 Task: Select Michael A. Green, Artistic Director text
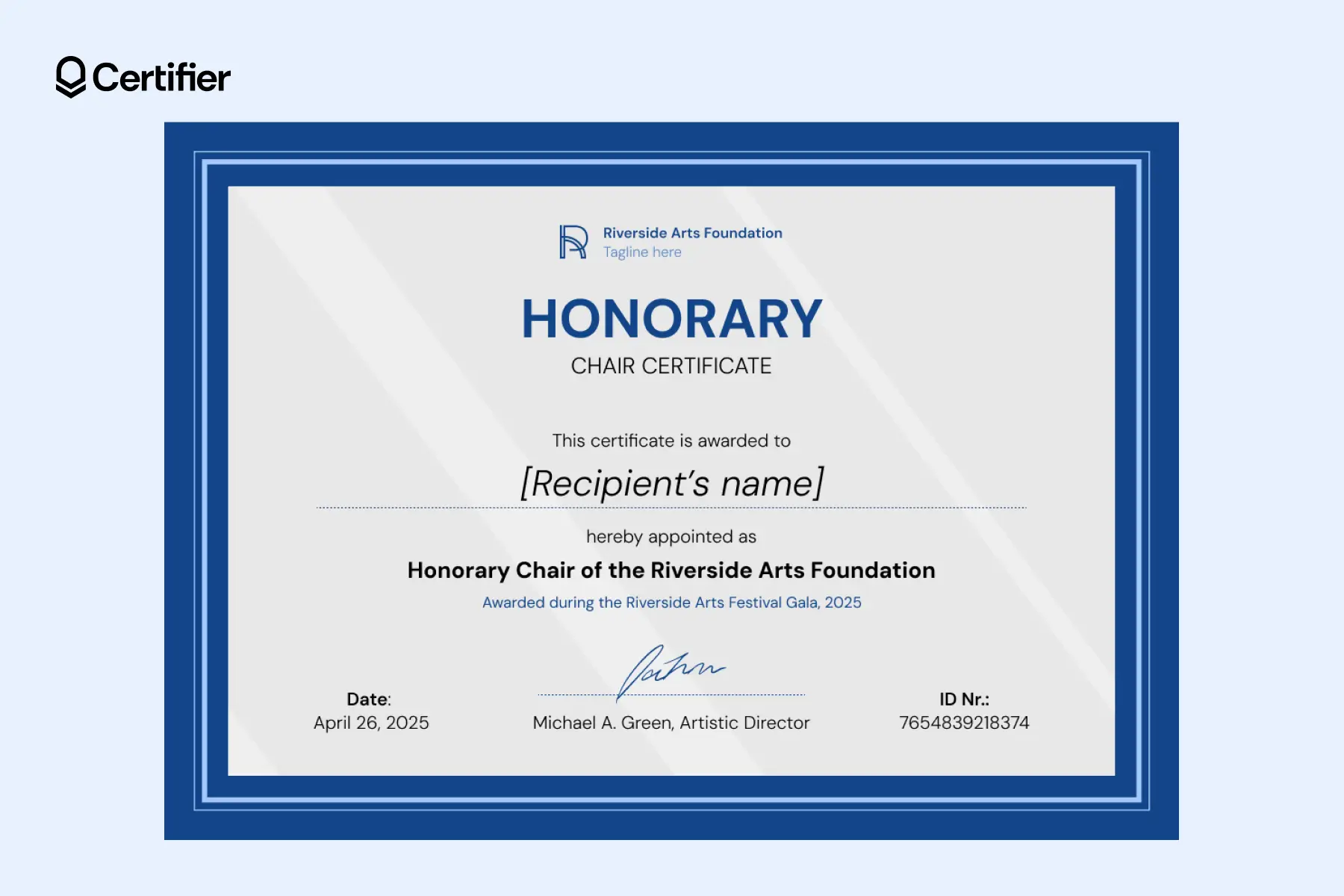coord(671,722)
